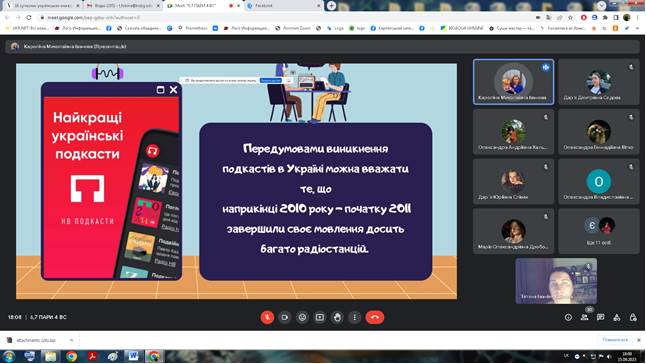
Task: Leave the call with red hang-up button
Action: tap(374, 317)
